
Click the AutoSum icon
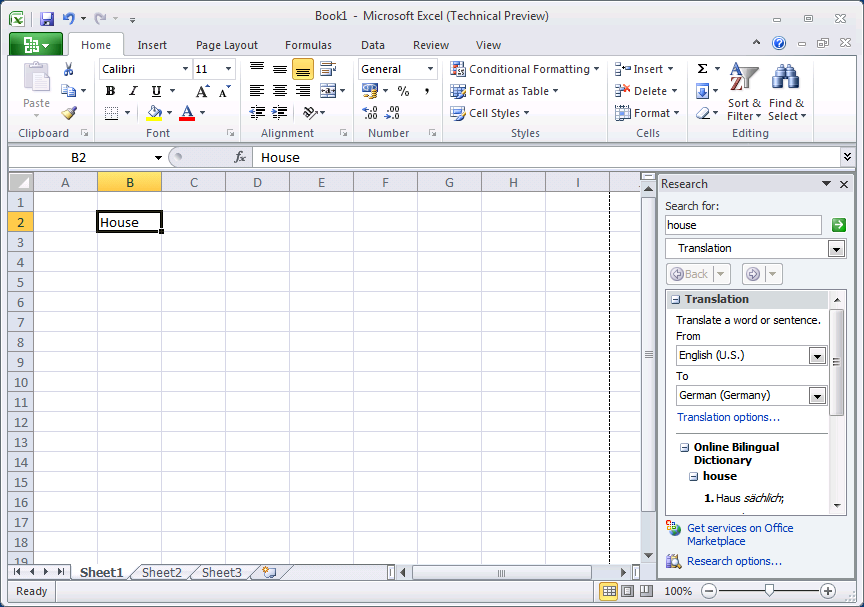[x=701, y=68]
